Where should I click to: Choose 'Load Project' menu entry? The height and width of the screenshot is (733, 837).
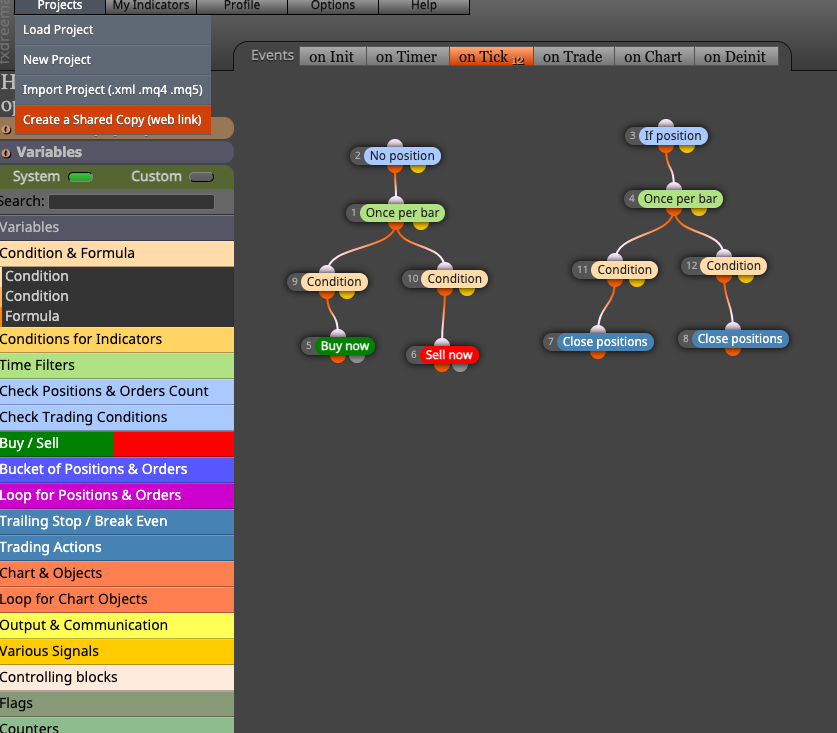click(113, 30)
